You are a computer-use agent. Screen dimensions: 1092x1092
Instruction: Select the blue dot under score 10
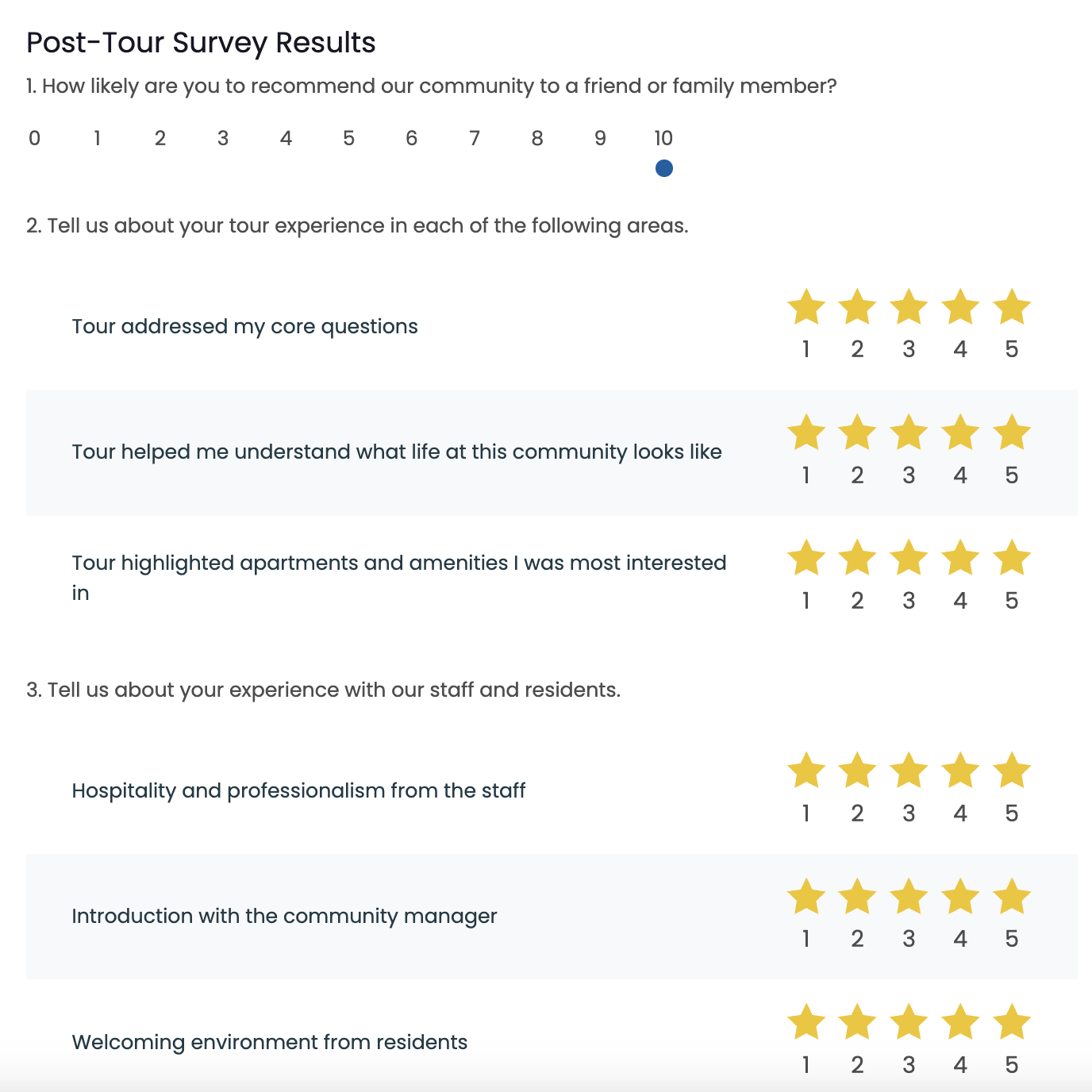click(x=664, y=168)
